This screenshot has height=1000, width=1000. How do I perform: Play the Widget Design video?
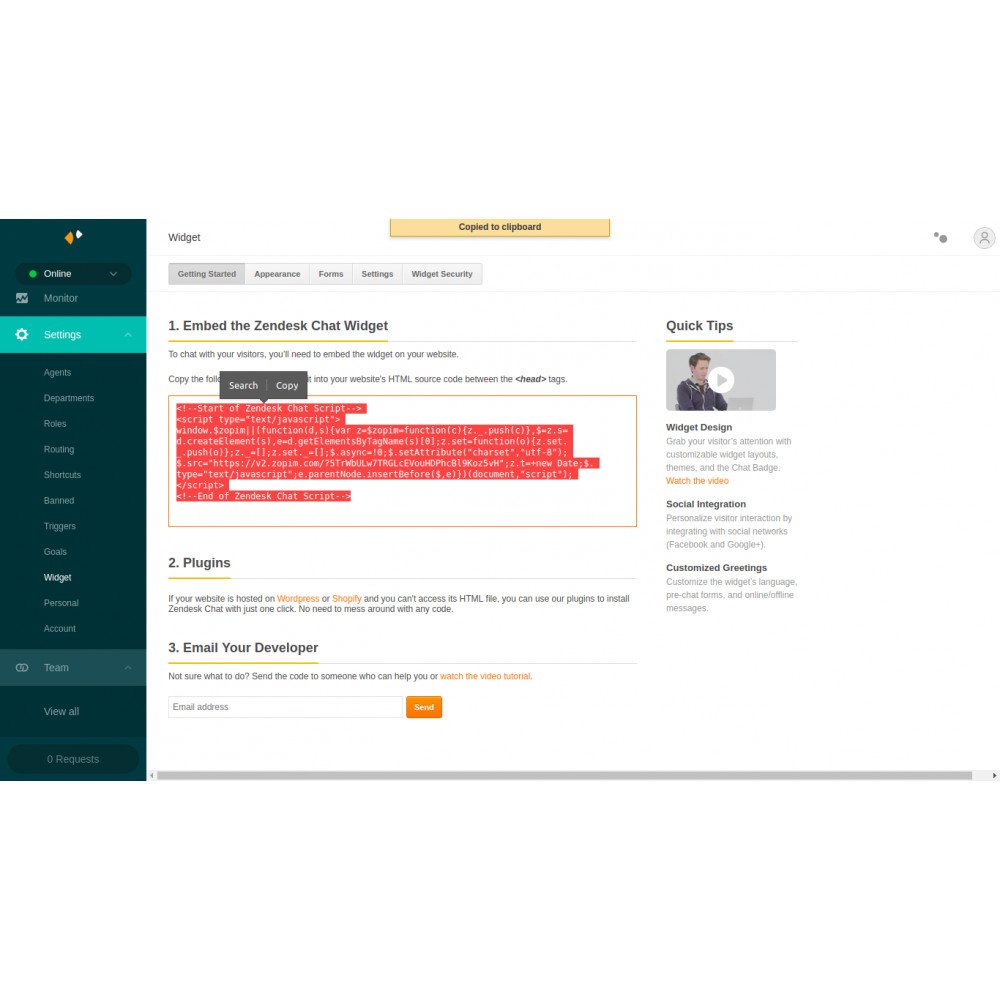tap(721, 379)
